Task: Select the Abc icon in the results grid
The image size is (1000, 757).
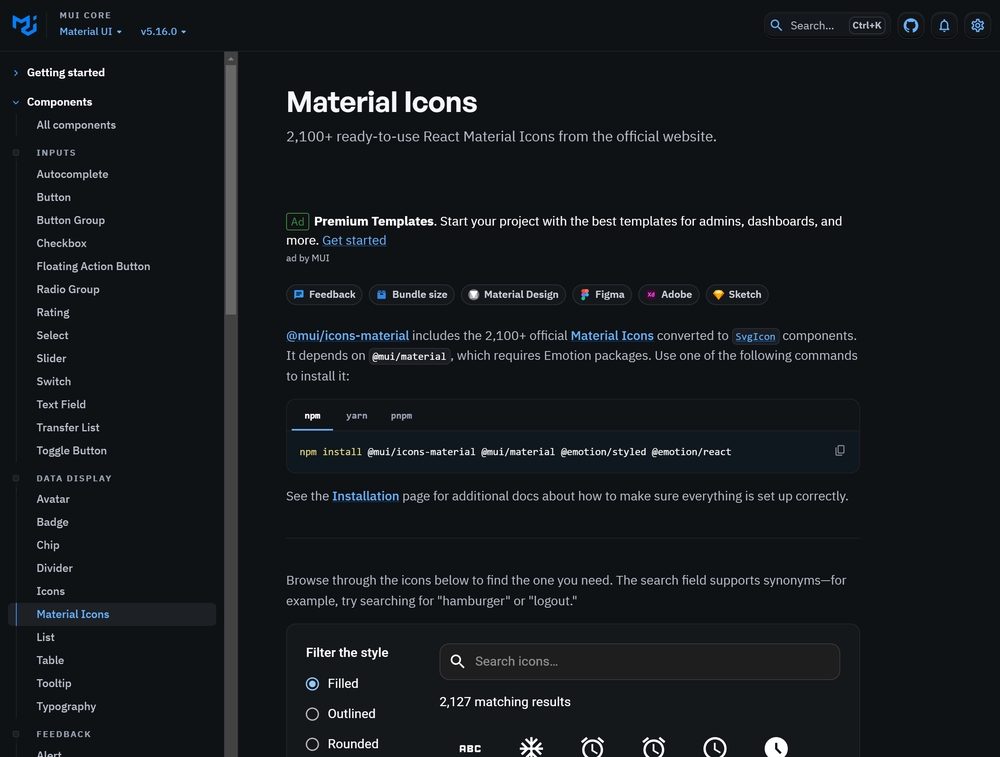Action: [x=470, y=746]
